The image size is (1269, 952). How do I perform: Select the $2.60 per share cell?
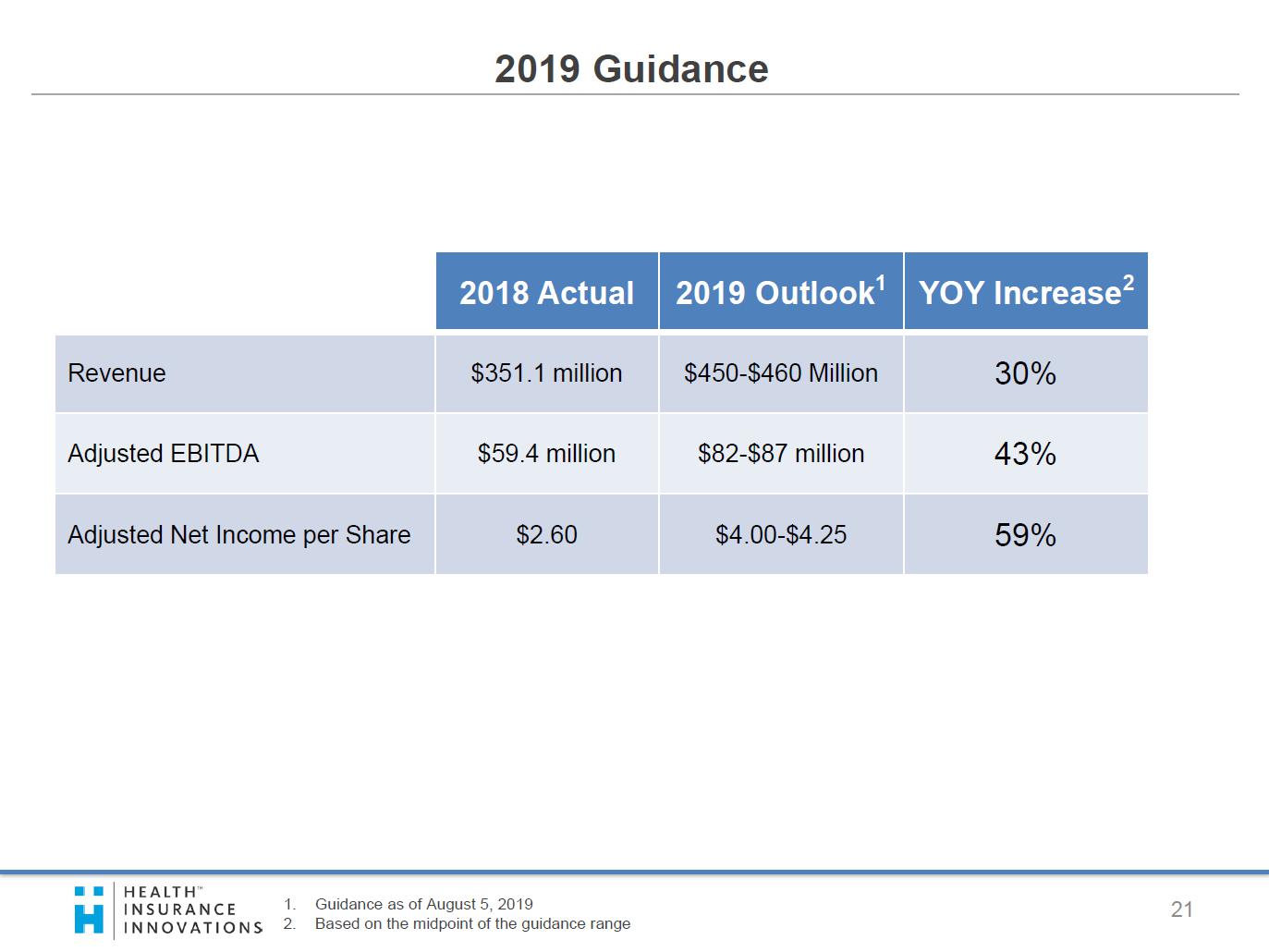click(x=546, y=535)
